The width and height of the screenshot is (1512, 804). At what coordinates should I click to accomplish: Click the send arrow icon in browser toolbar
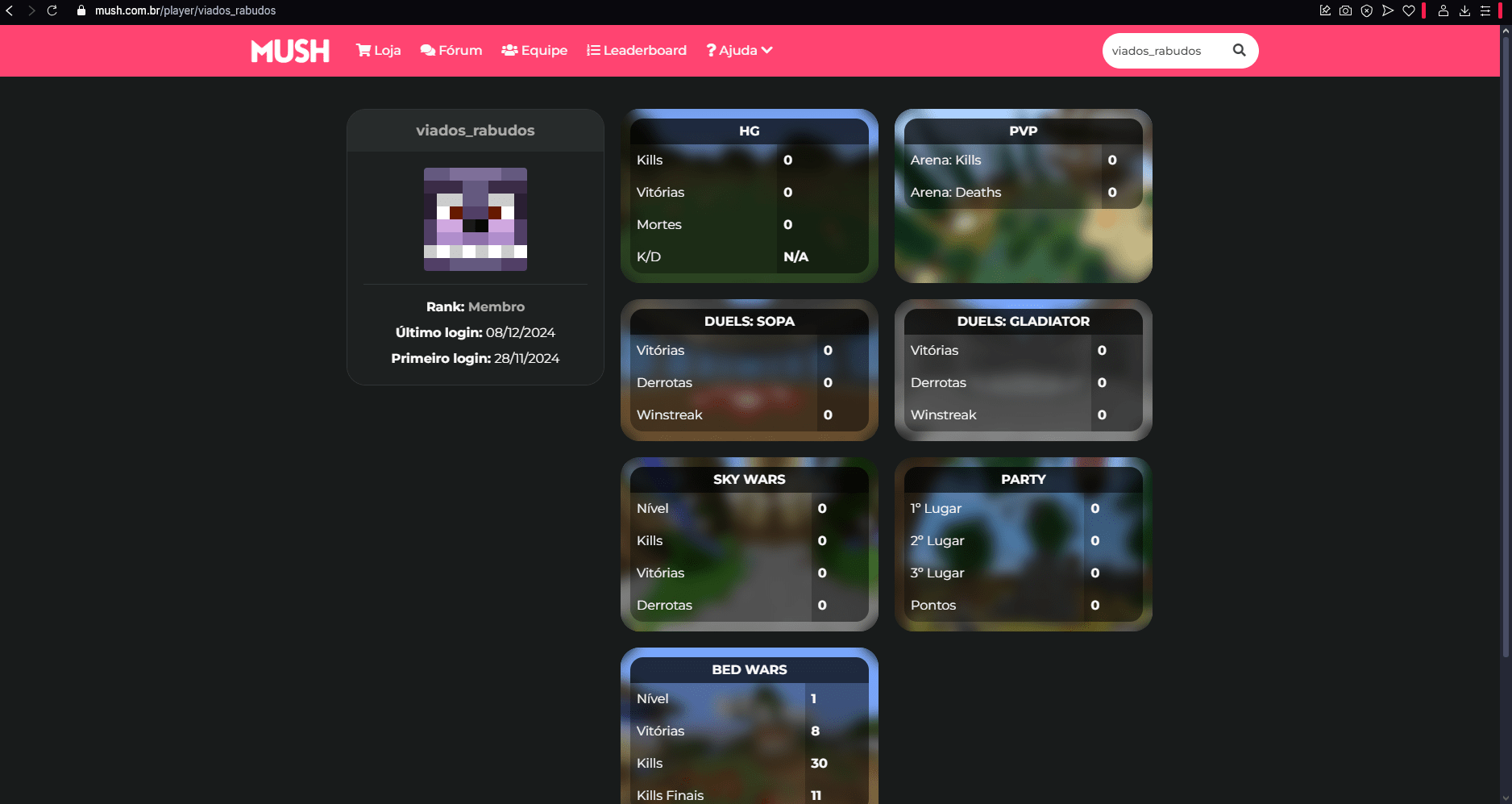point(1387,10)
